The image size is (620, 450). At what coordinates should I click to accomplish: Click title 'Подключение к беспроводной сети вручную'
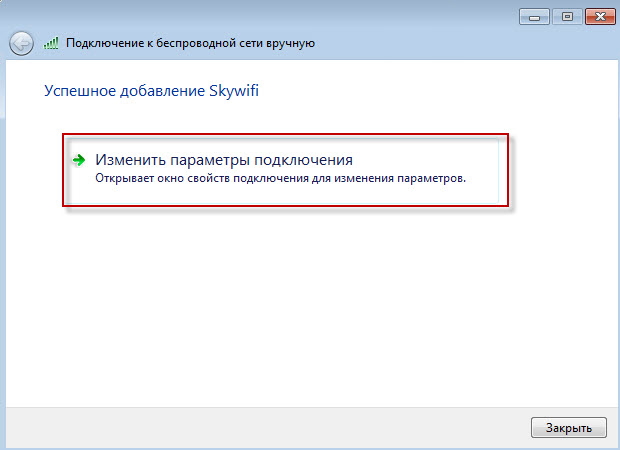[190, 43]
